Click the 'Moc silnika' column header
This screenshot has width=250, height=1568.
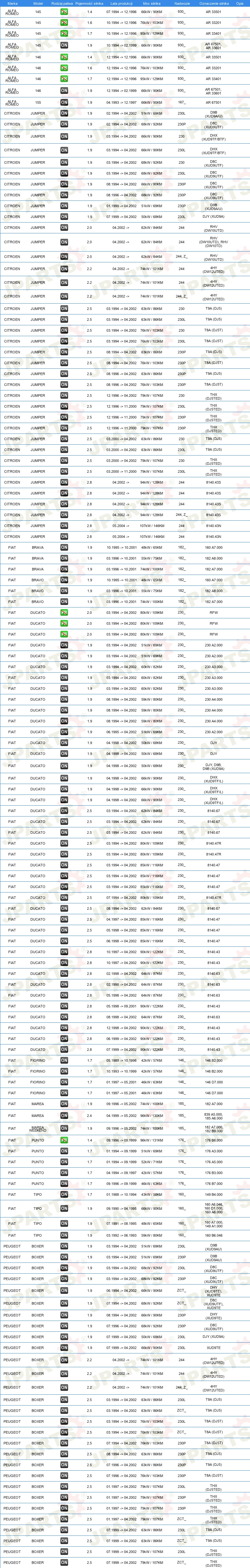pos(152,3)
